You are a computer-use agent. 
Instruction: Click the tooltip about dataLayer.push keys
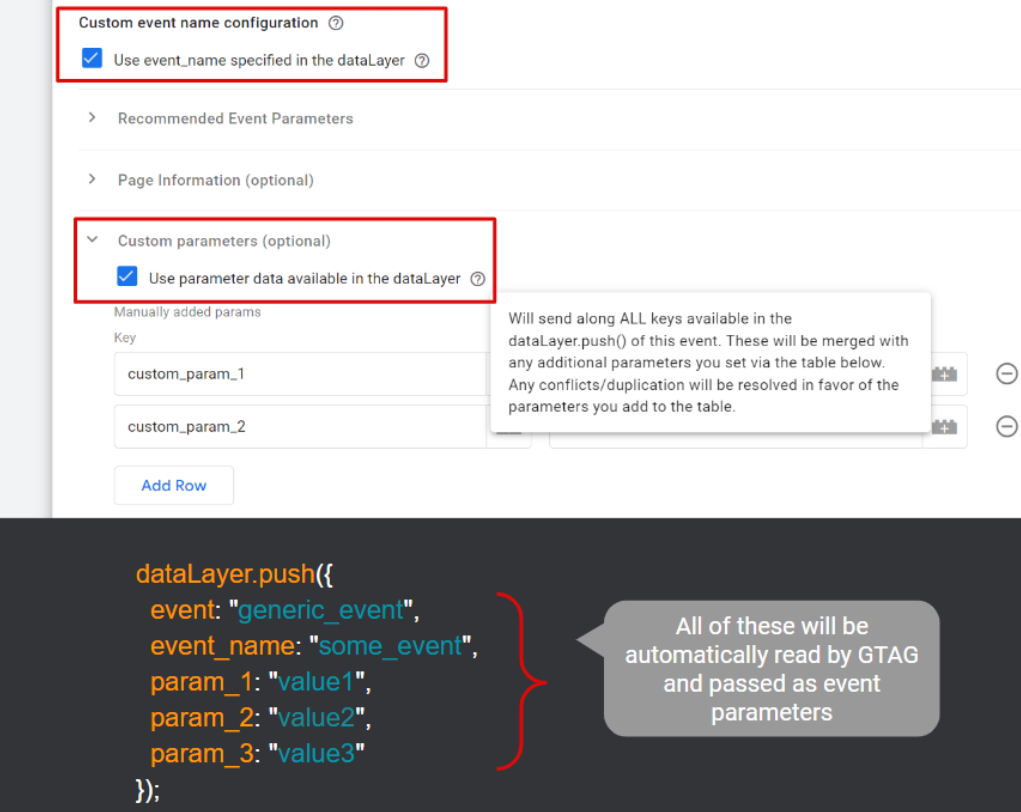click(709, 362)
